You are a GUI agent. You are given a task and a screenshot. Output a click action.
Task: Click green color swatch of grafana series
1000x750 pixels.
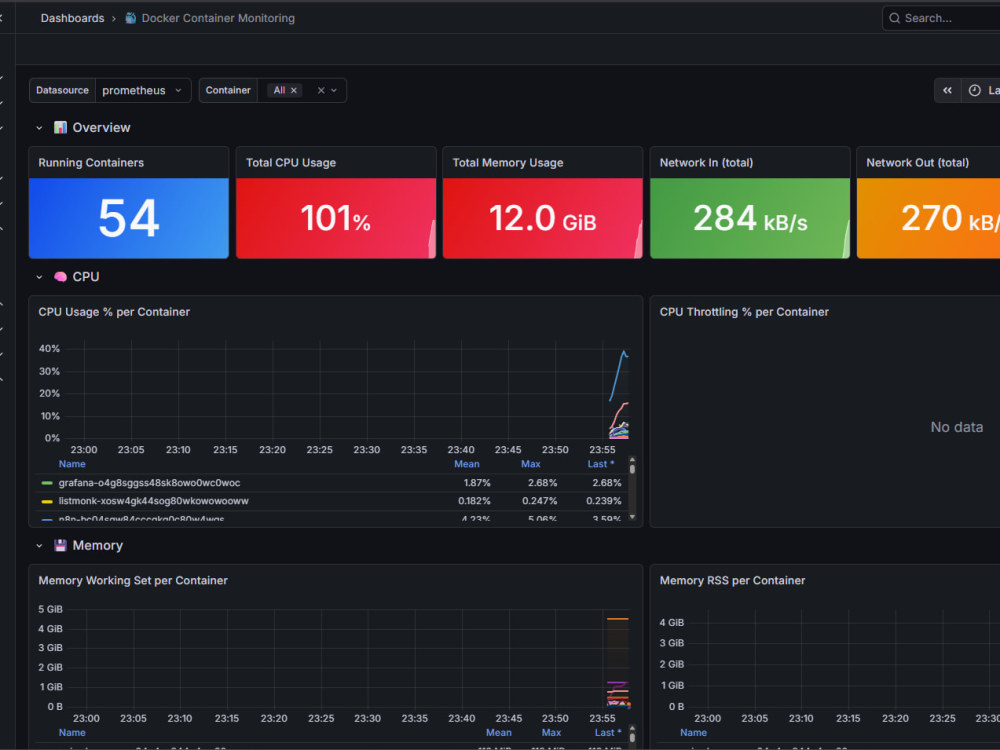pyautogui.click(x=47, y=483)
